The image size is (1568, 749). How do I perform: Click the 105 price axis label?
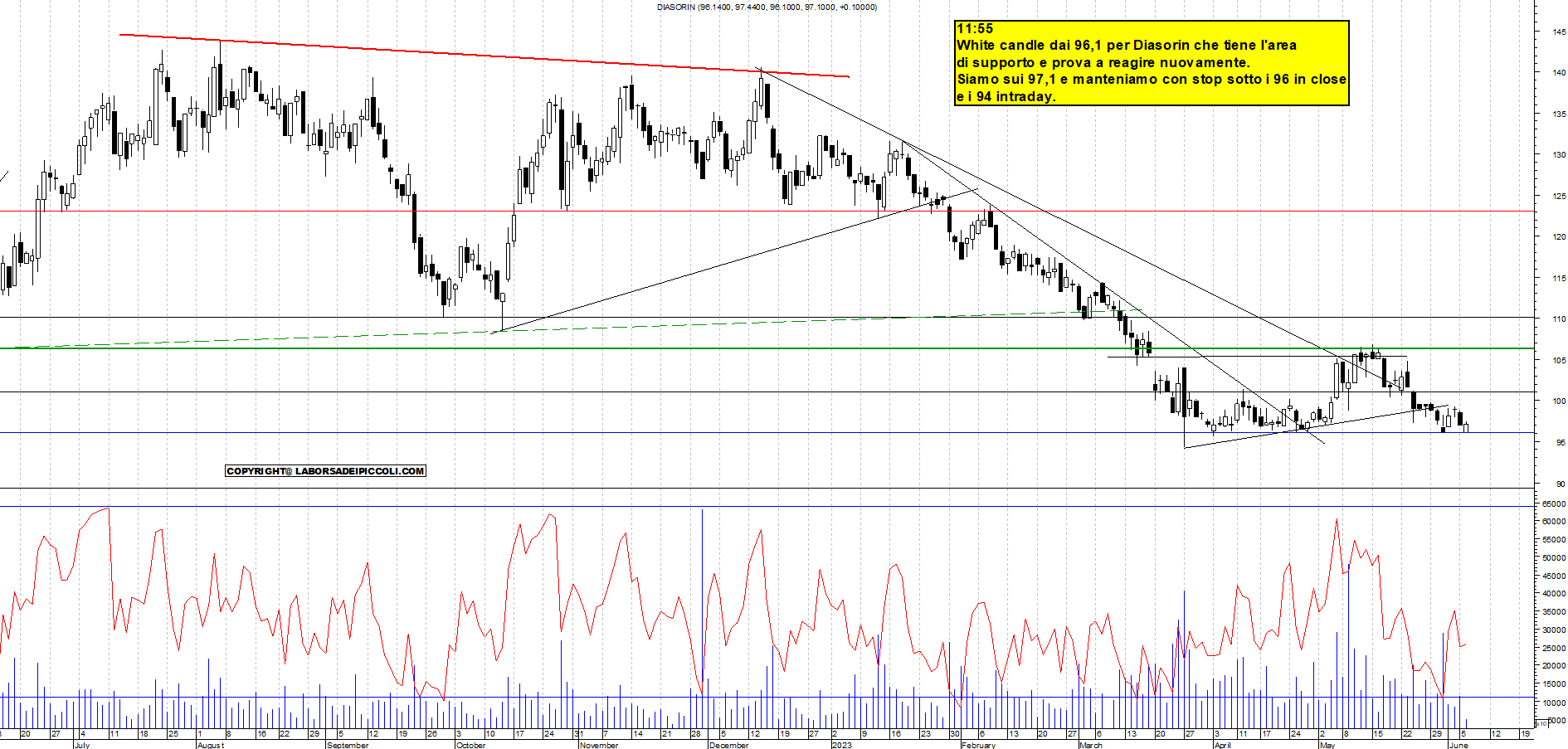coord(1559,361)
